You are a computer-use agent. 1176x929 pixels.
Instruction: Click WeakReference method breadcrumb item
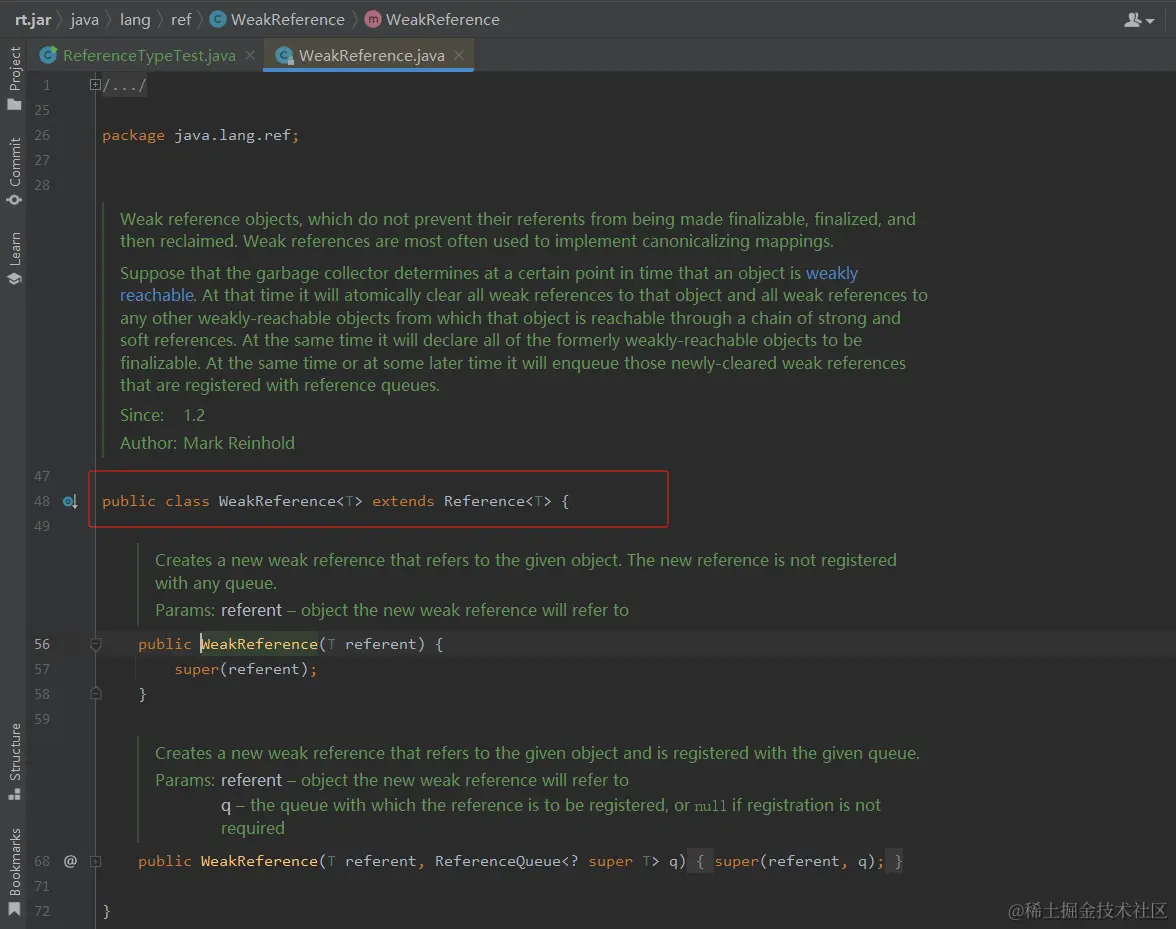[433, 19]
